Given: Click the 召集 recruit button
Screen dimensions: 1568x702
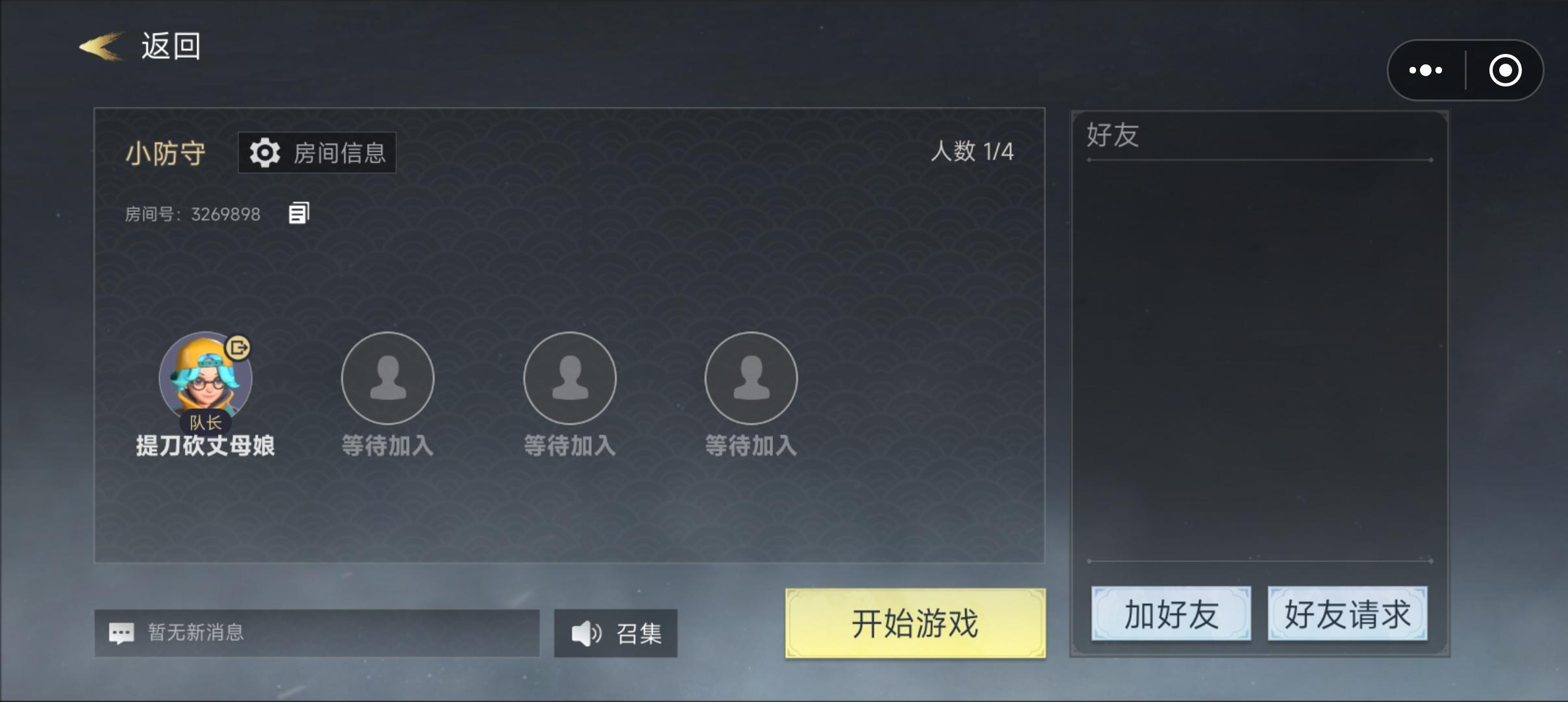Looking at the screenshot, I should [616, 633].
